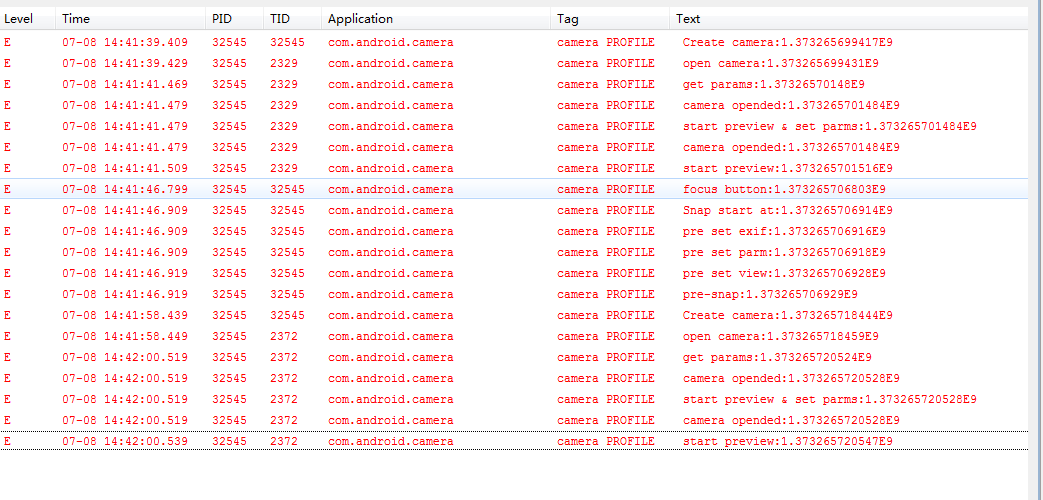The image size is (1043, 500).
Task: Click TID 2329 in the open camera row
Action: 284,64
